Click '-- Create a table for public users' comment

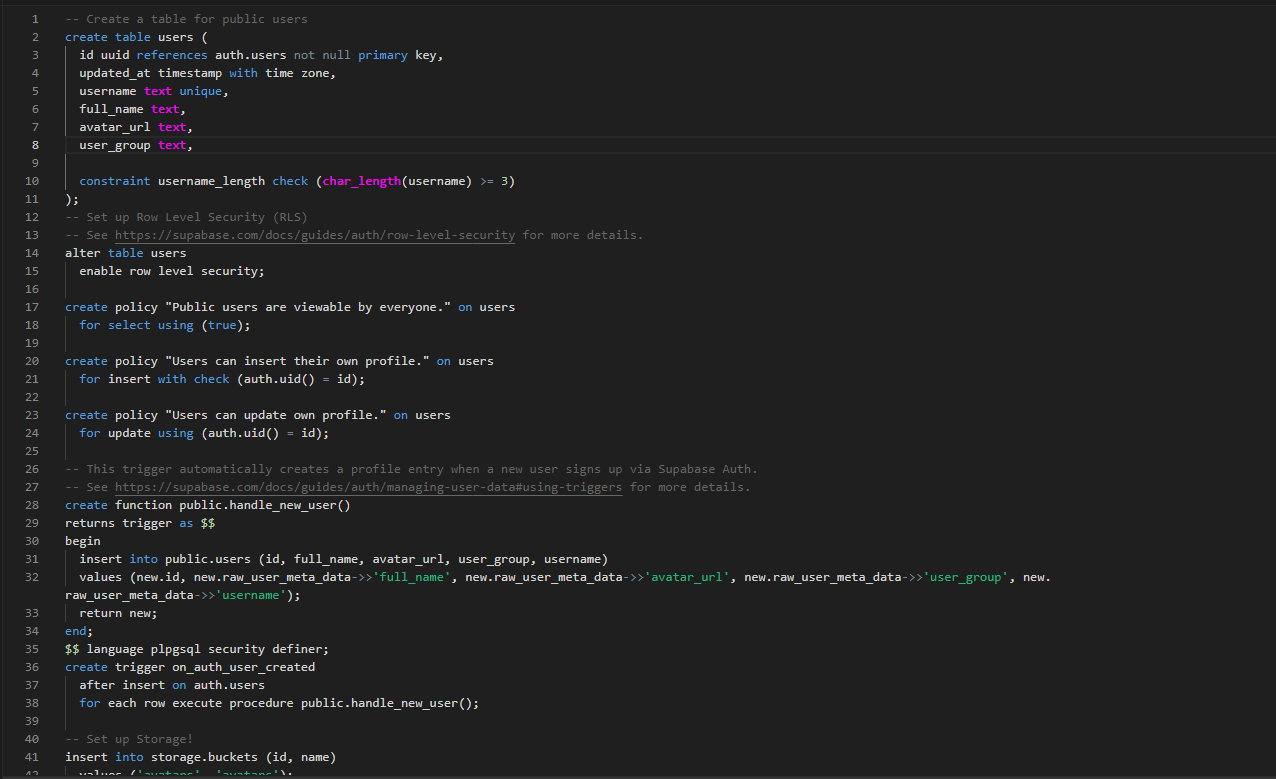[186, 19]
